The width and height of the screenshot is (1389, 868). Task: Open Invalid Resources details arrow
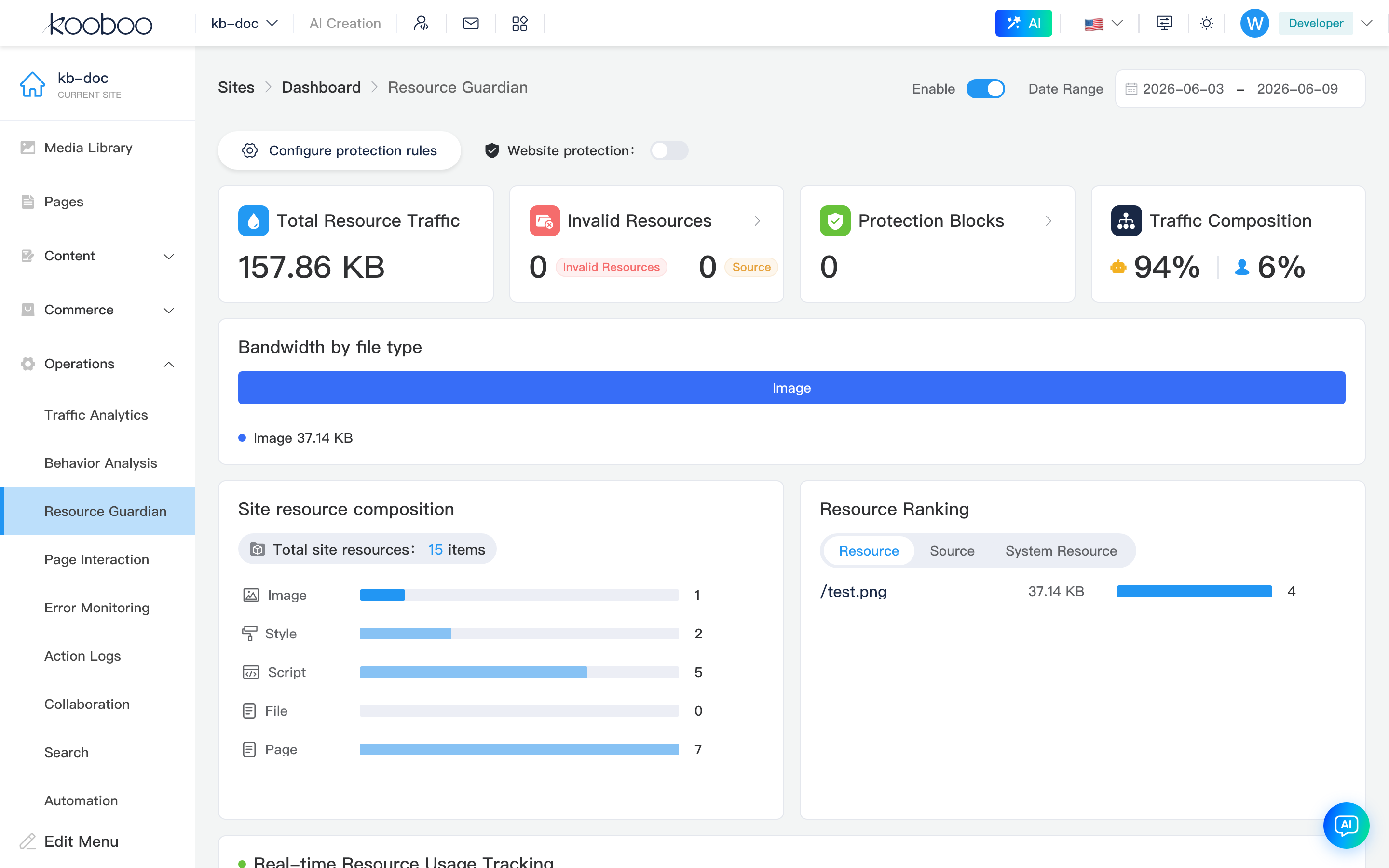[x=758, y=221]
